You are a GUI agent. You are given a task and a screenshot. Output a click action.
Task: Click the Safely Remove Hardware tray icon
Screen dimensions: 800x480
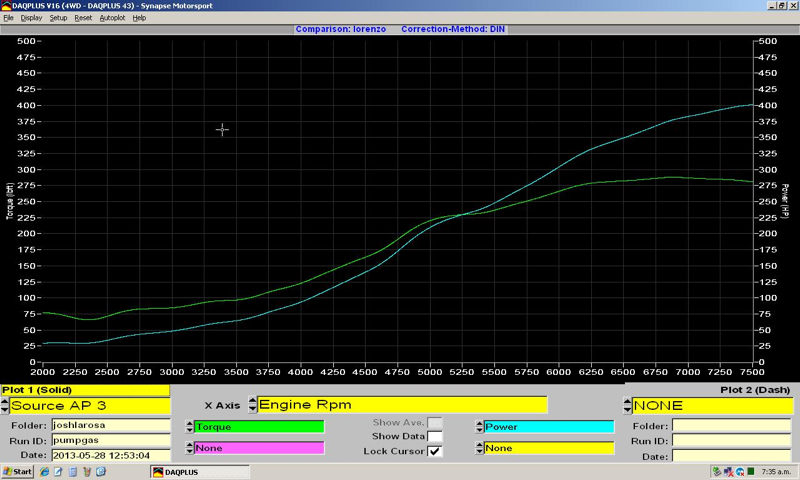point(718,471)
